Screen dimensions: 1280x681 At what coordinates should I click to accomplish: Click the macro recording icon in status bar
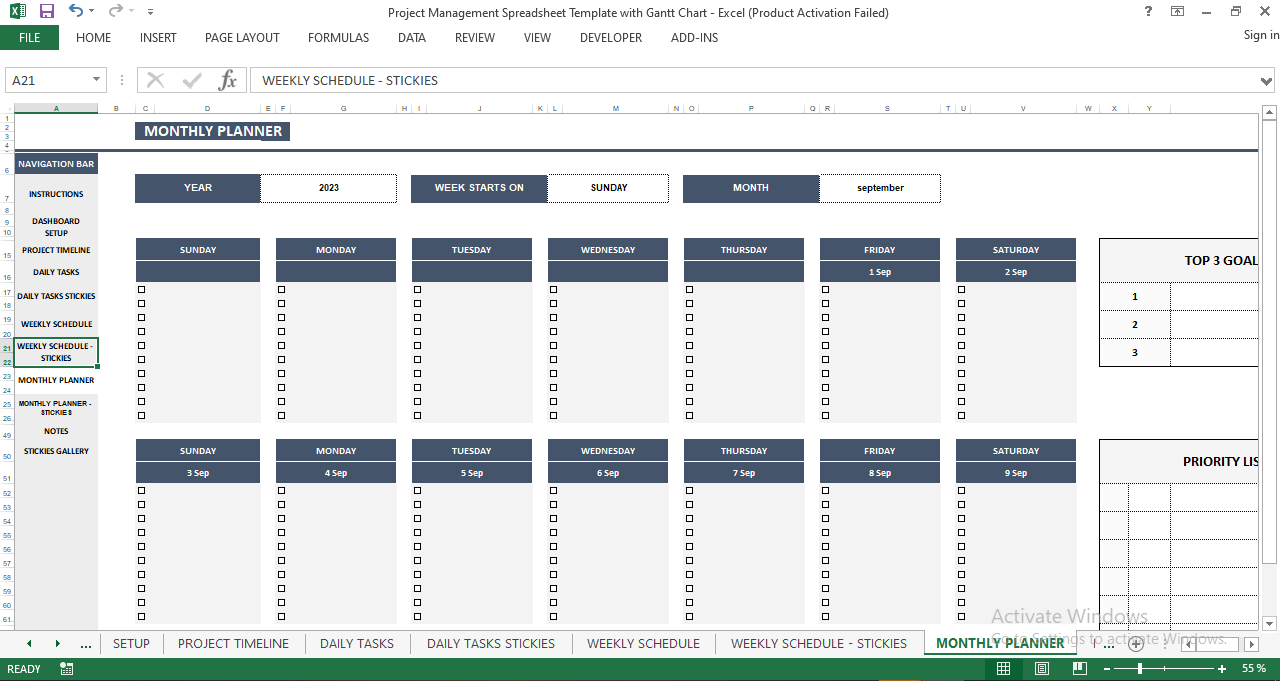coord(66,667)
